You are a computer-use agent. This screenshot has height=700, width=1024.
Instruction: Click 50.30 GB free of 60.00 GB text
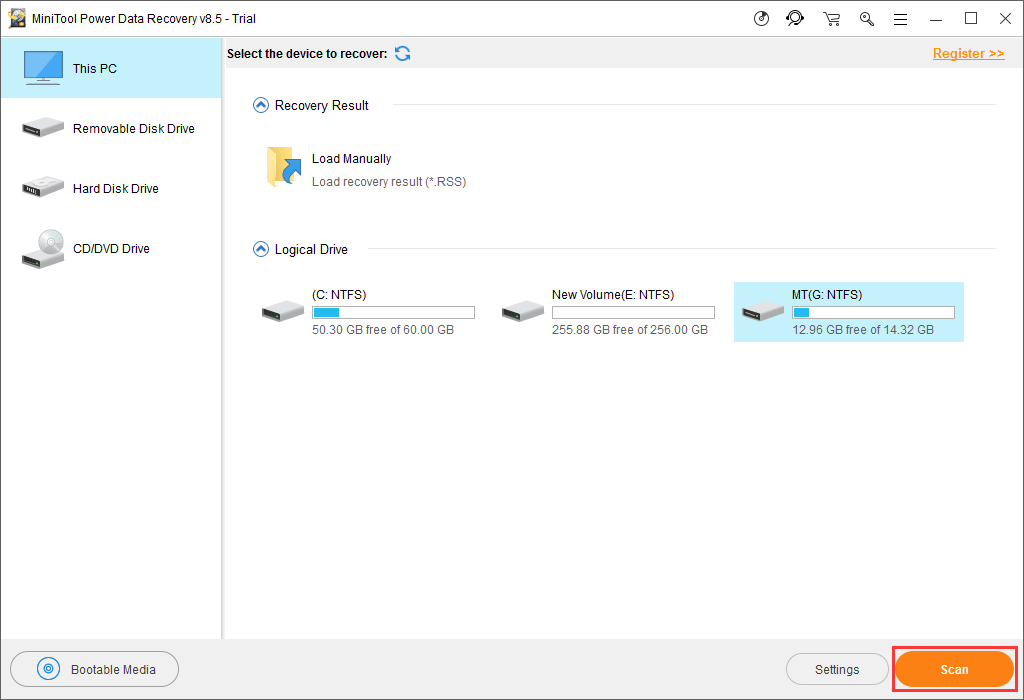tap(383, 330)
